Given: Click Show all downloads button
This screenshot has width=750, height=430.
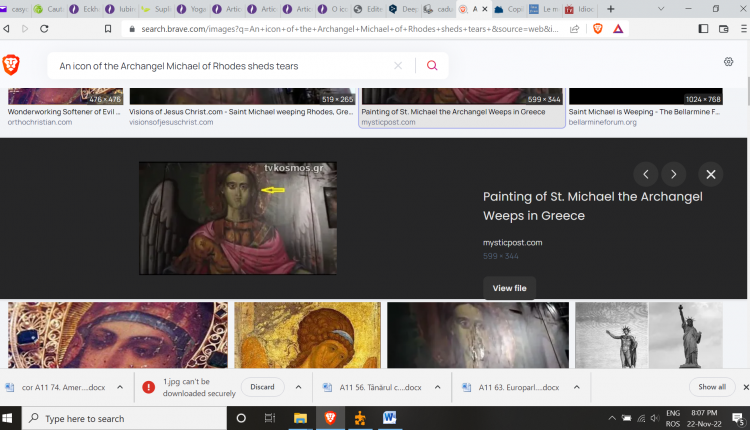Looking at the screenshot, I should pos(712,387).
